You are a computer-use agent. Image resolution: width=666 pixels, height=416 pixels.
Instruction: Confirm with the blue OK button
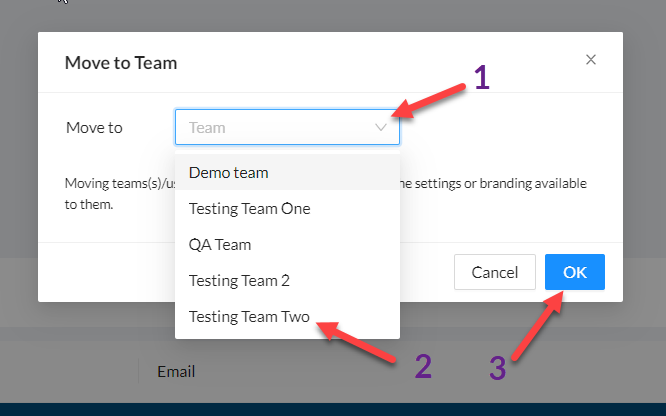[575, 272]
